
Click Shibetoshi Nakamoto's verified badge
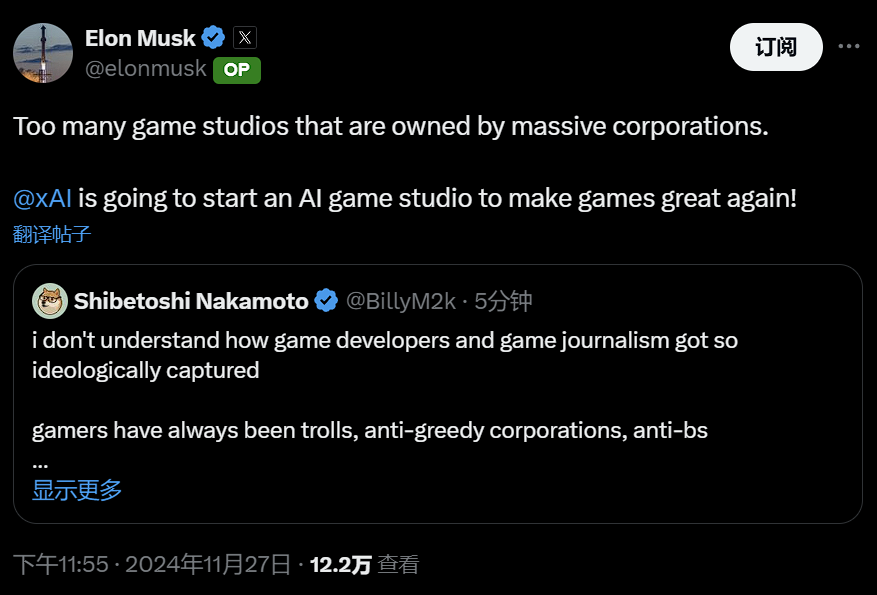pos(326,301)
